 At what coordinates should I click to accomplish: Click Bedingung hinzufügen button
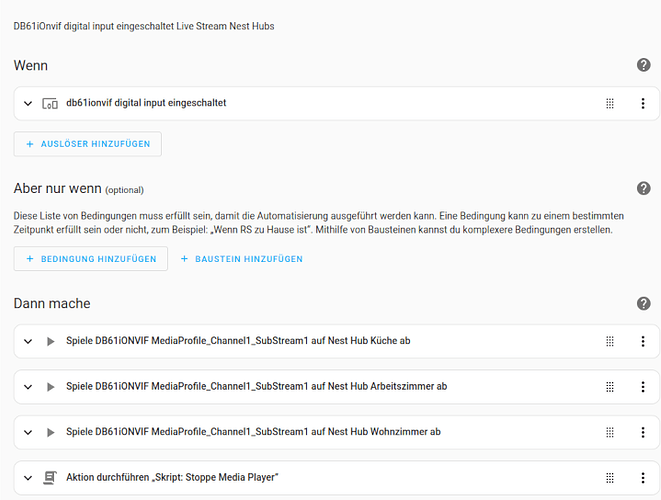(x=91, y=259)
